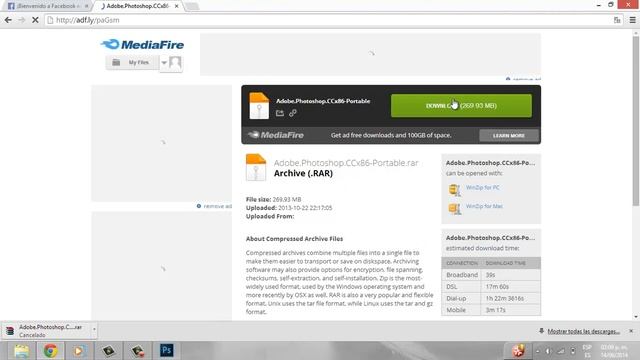Click the green Download (269.93 MB) button
This screenshot has height=360, width=640.
pos(461,106)
